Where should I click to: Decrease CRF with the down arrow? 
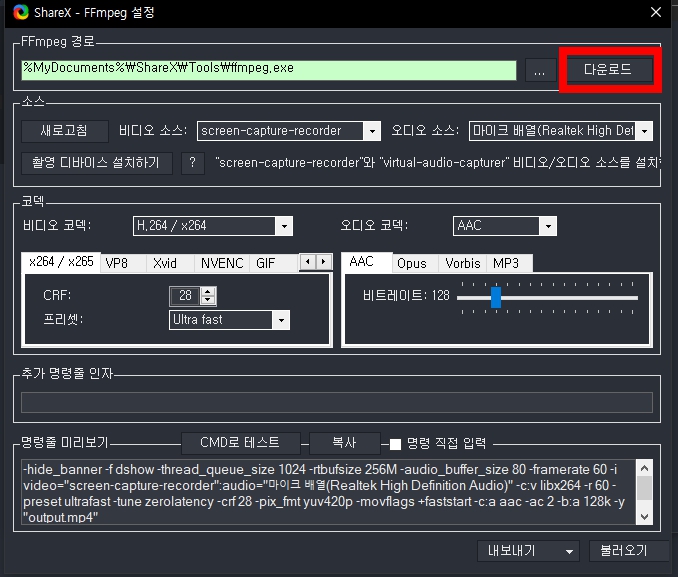point(208,300)
